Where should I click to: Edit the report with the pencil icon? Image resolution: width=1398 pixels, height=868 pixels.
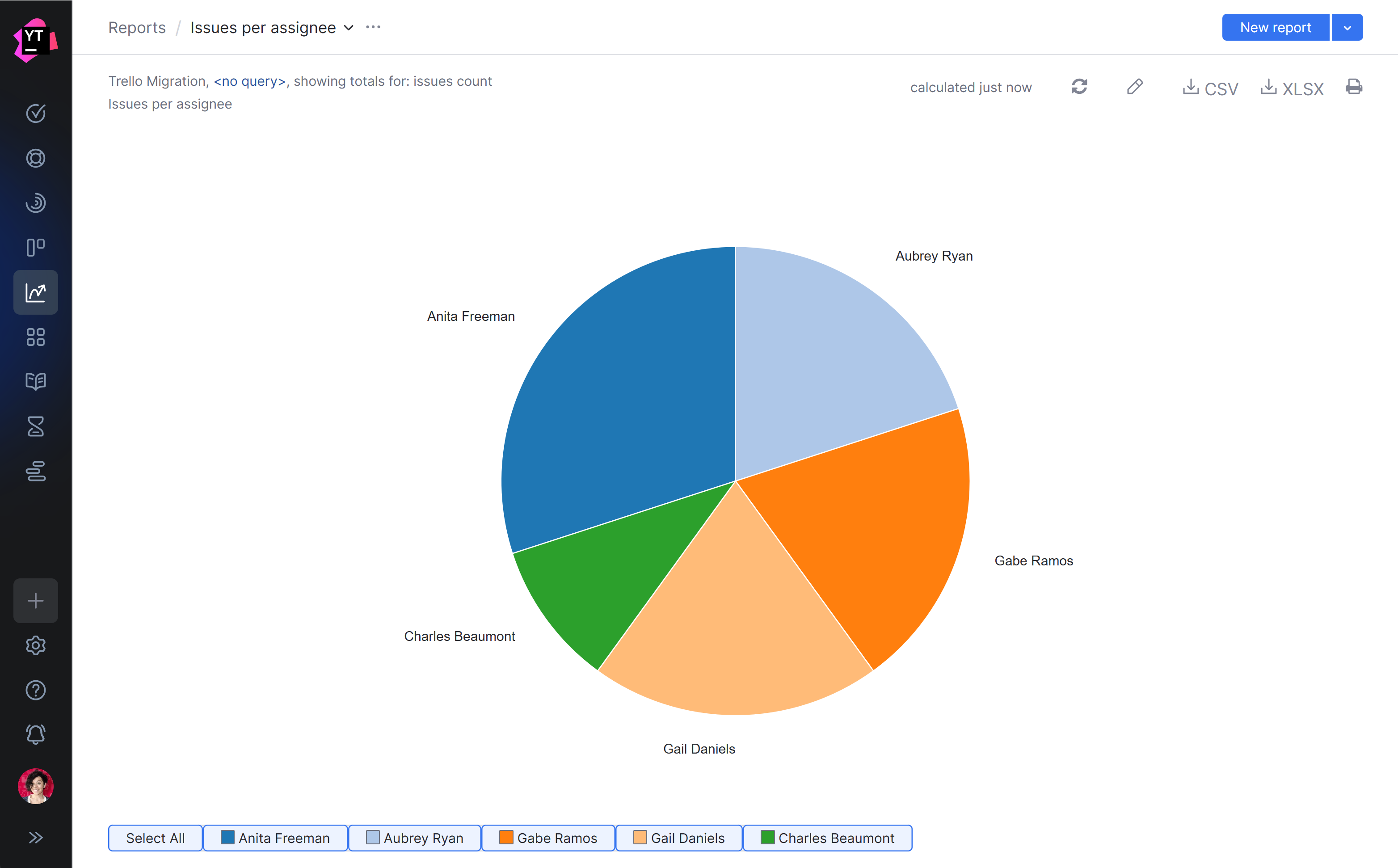tap(1135, 87)
